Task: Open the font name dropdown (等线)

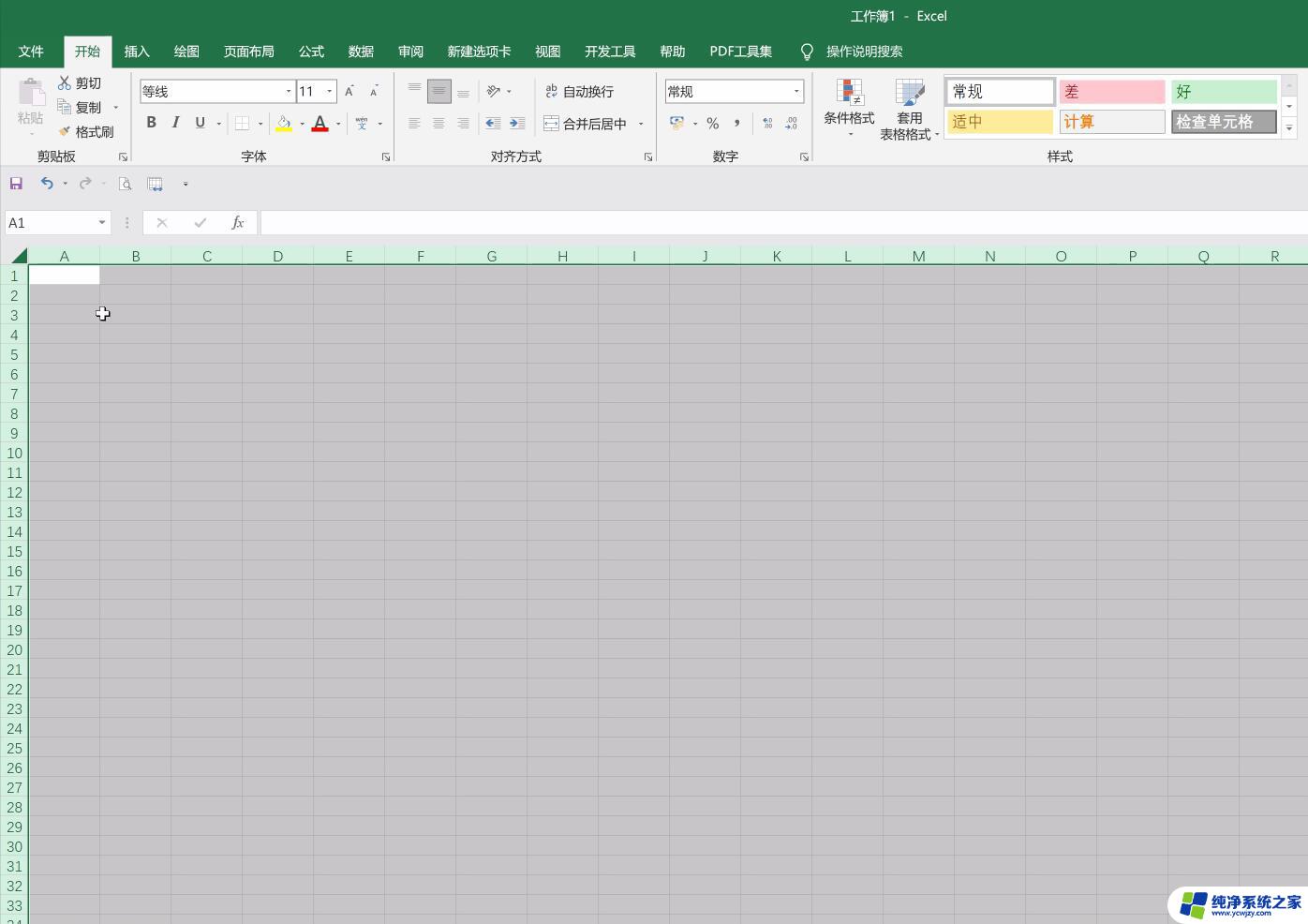Action: click(x=289, y=91)
